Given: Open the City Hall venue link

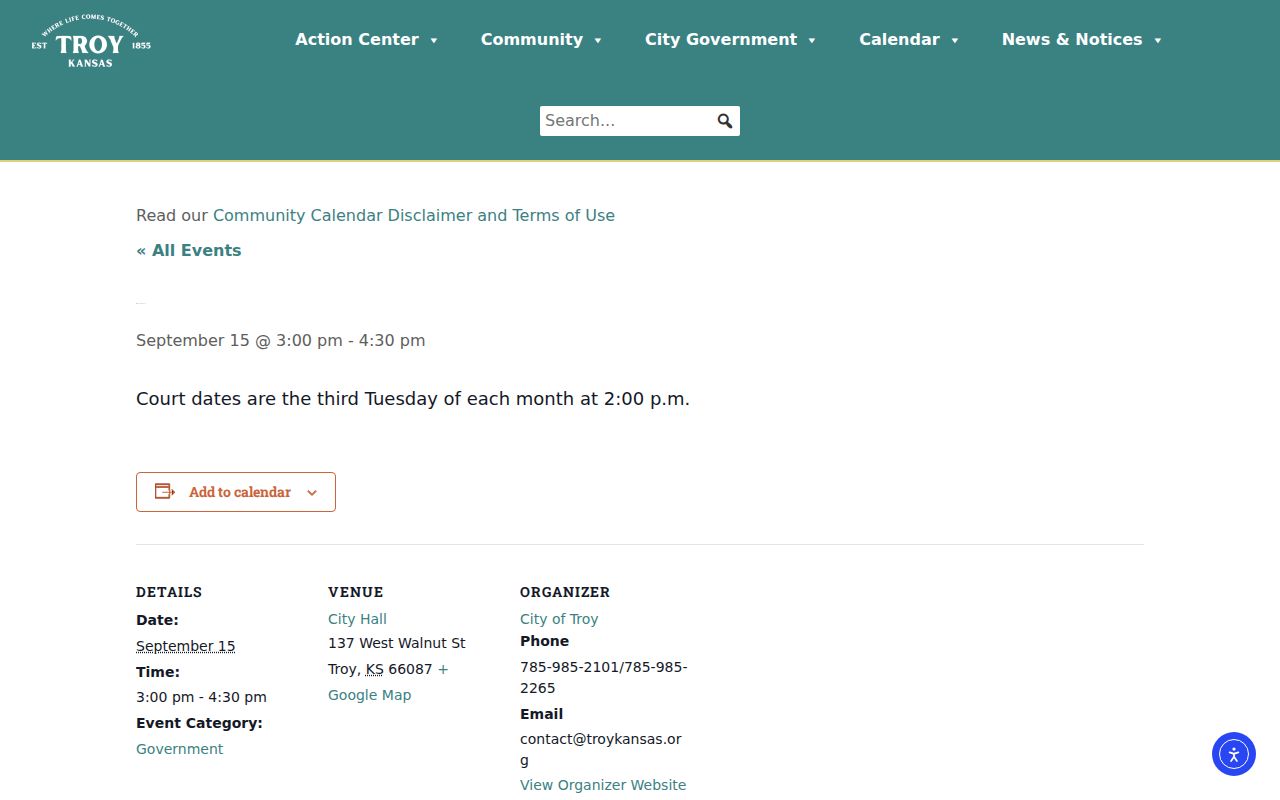Looking at the screenshot, I should [357, 619].
